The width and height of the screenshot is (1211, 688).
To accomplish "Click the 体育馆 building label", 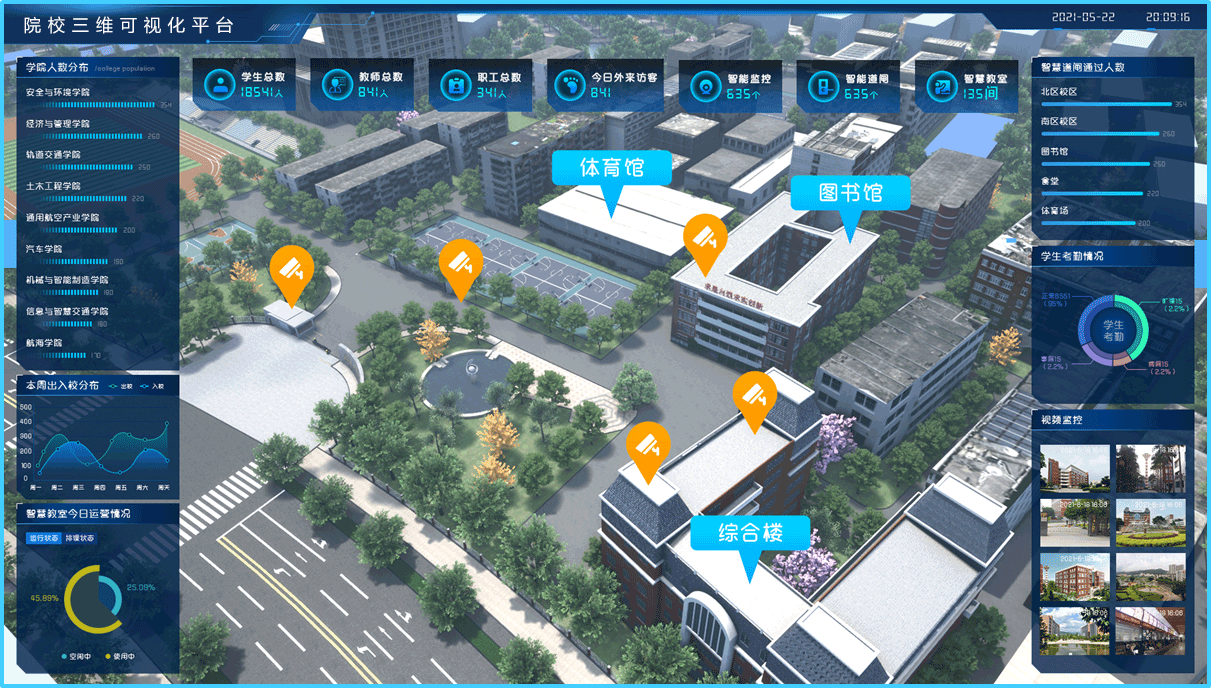I will pyautogui.click(x=611, y=168).
